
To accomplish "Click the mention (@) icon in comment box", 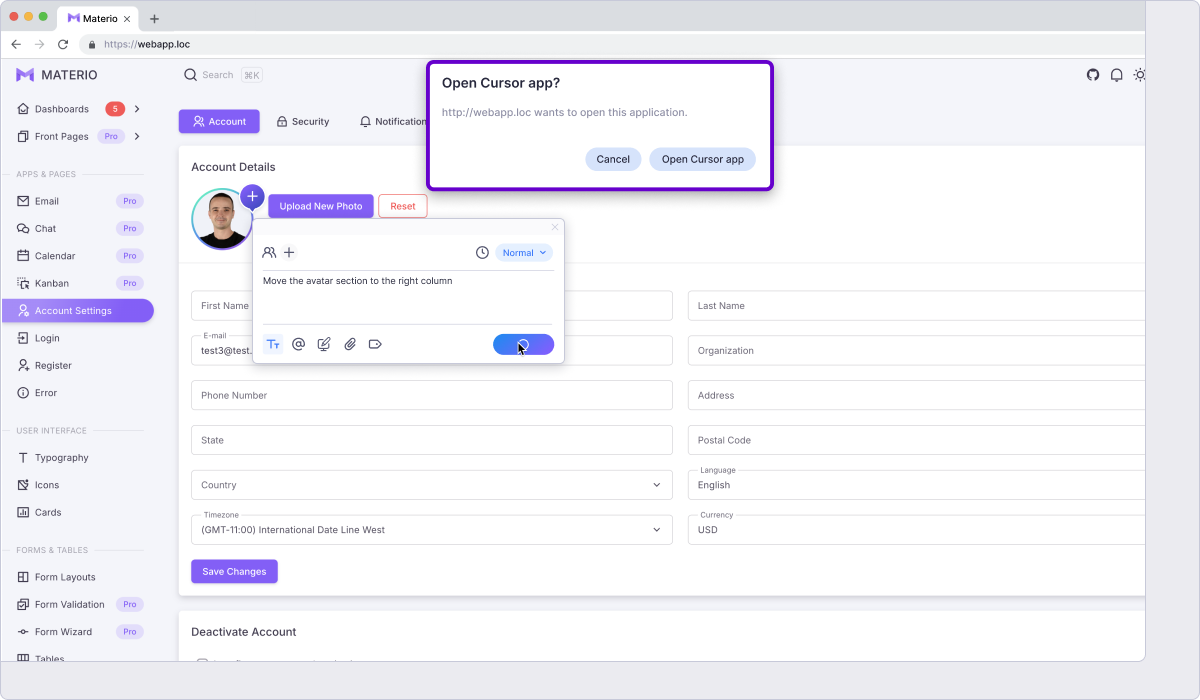I will (x=298, y=344).
